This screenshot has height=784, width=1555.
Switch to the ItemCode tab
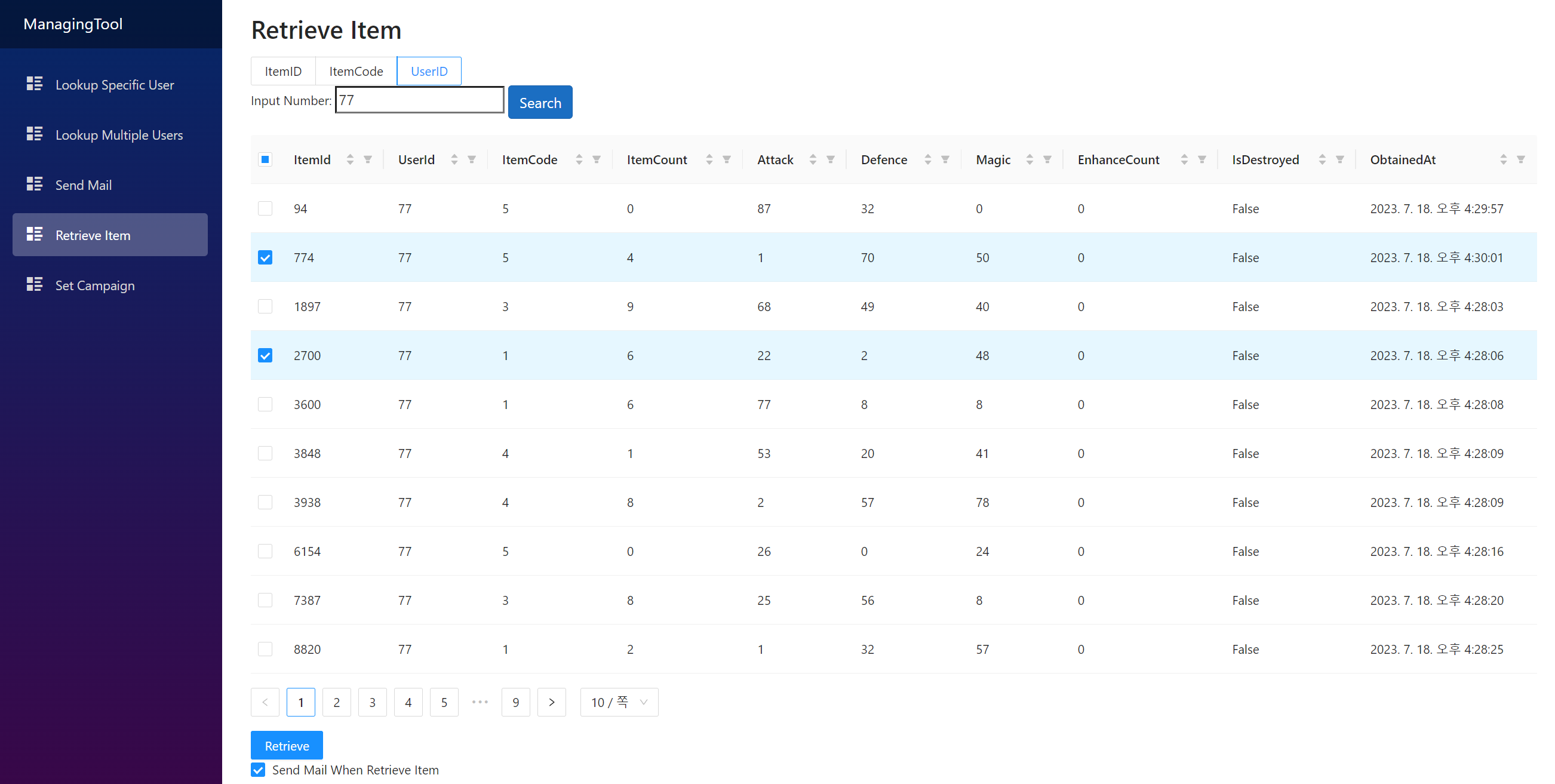click(355, 71)
